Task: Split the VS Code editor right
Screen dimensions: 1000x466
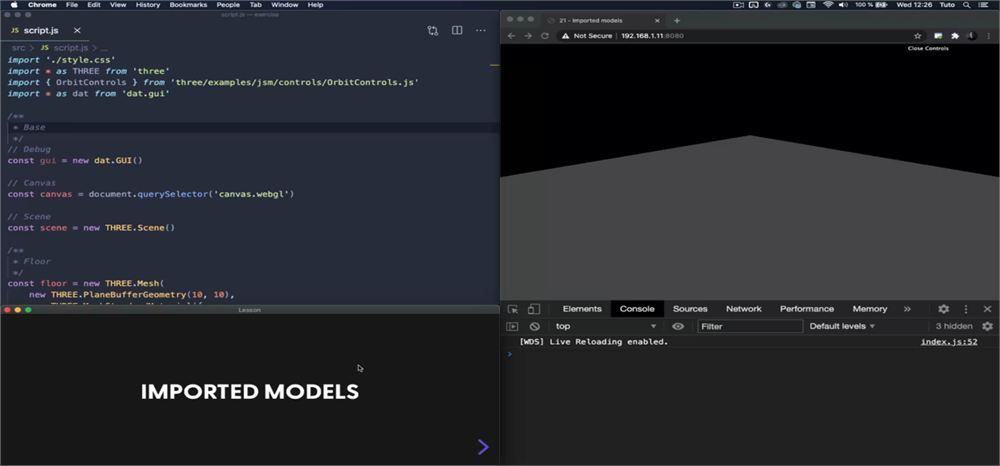Action: [457, 30]
